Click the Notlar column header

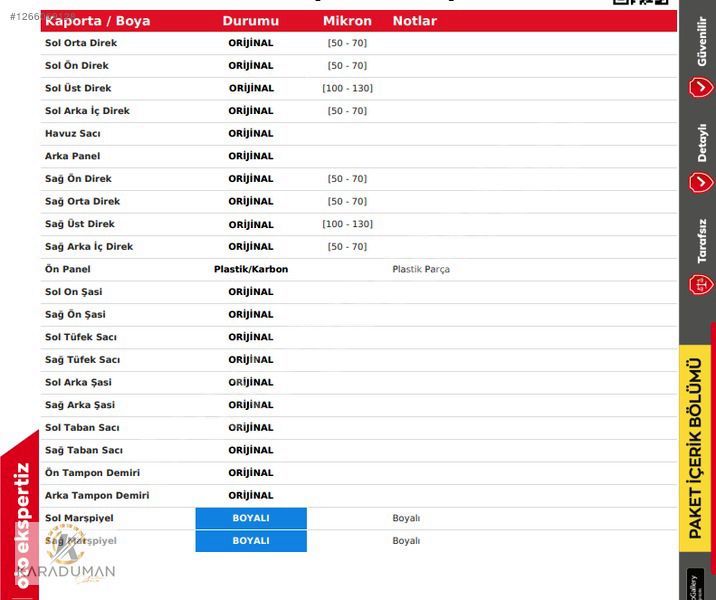tap(414, 21)
